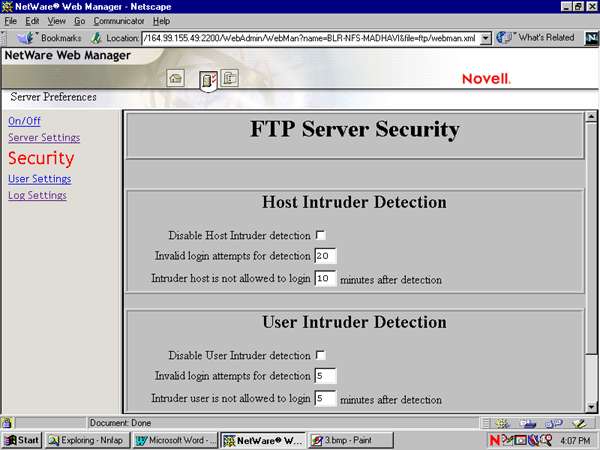Open Navigator from the component bar
Screen dimensions: 600x450
click(x=502, y=423)
